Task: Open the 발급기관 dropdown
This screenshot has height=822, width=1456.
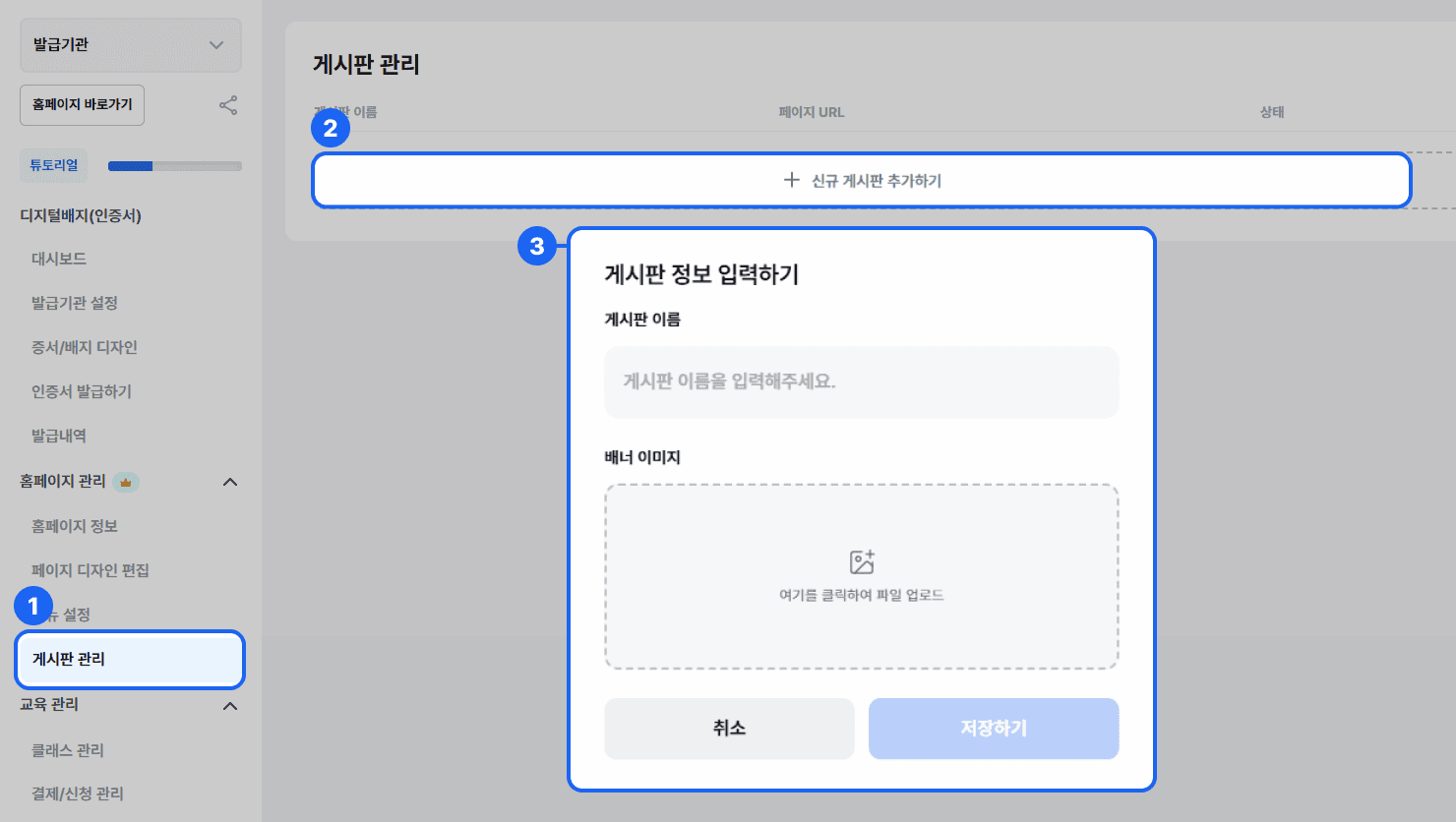Action: coord(131,45)
